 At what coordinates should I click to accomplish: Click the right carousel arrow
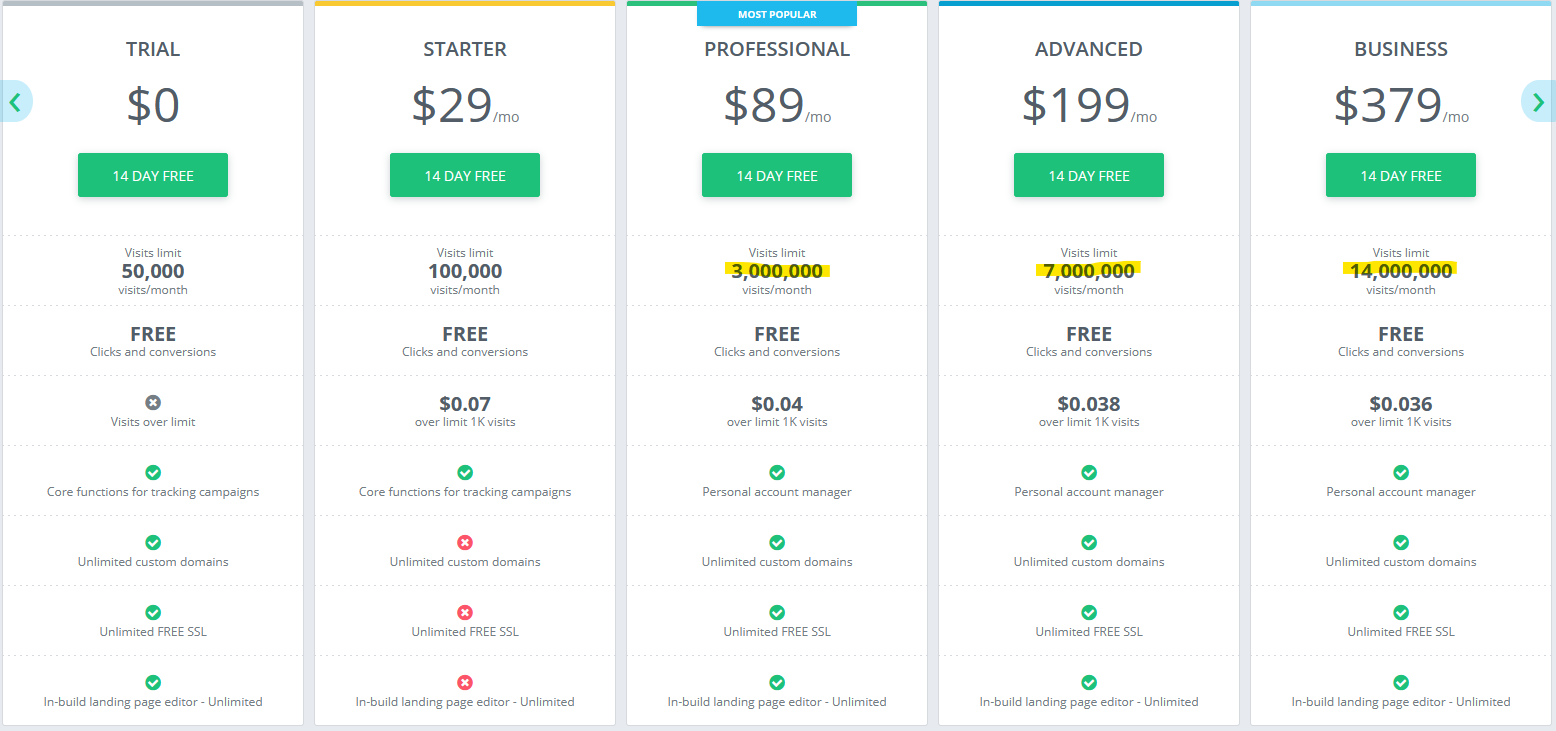tap(1539, 101)
